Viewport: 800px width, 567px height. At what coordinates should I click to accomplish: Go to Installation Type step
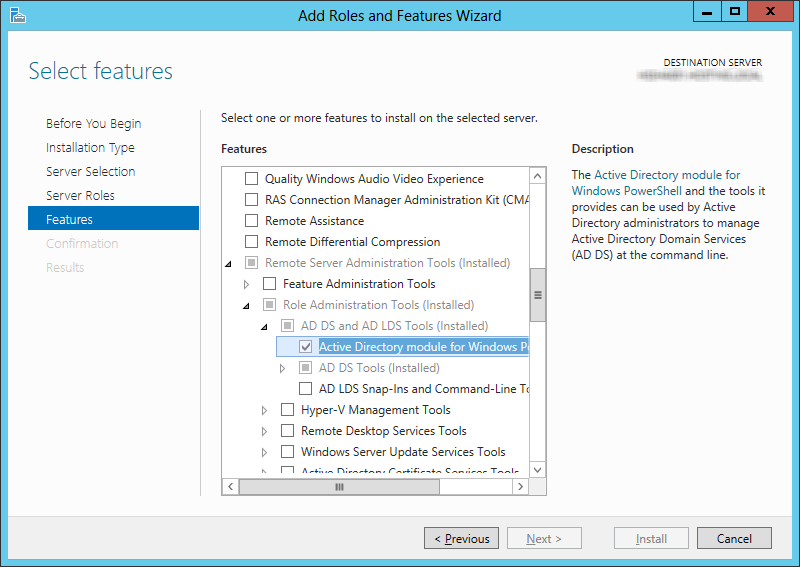(90, 147)
